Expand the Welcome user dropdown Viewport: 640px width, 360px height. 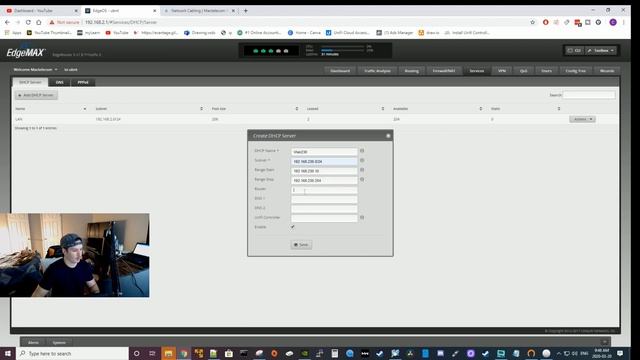[x=36, y=70]
